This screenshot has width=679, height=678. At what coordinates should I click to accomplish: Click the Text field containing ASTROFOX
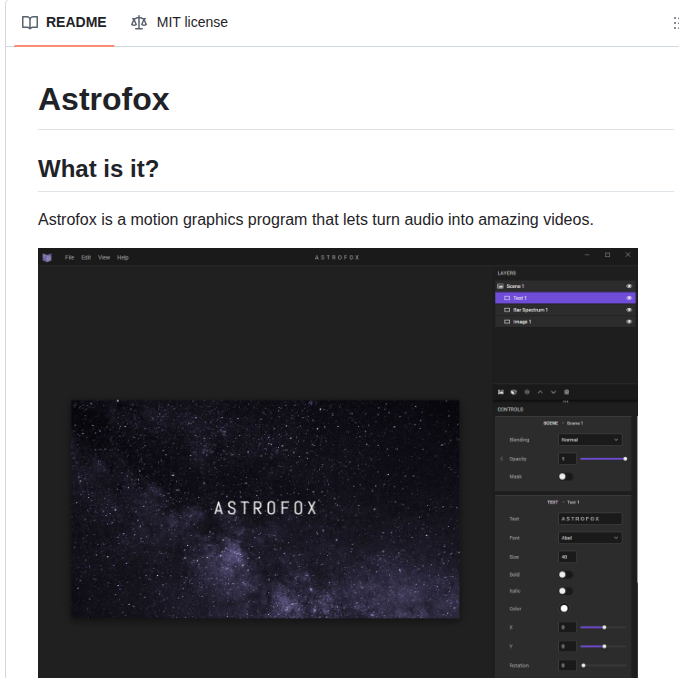point(590,519)
